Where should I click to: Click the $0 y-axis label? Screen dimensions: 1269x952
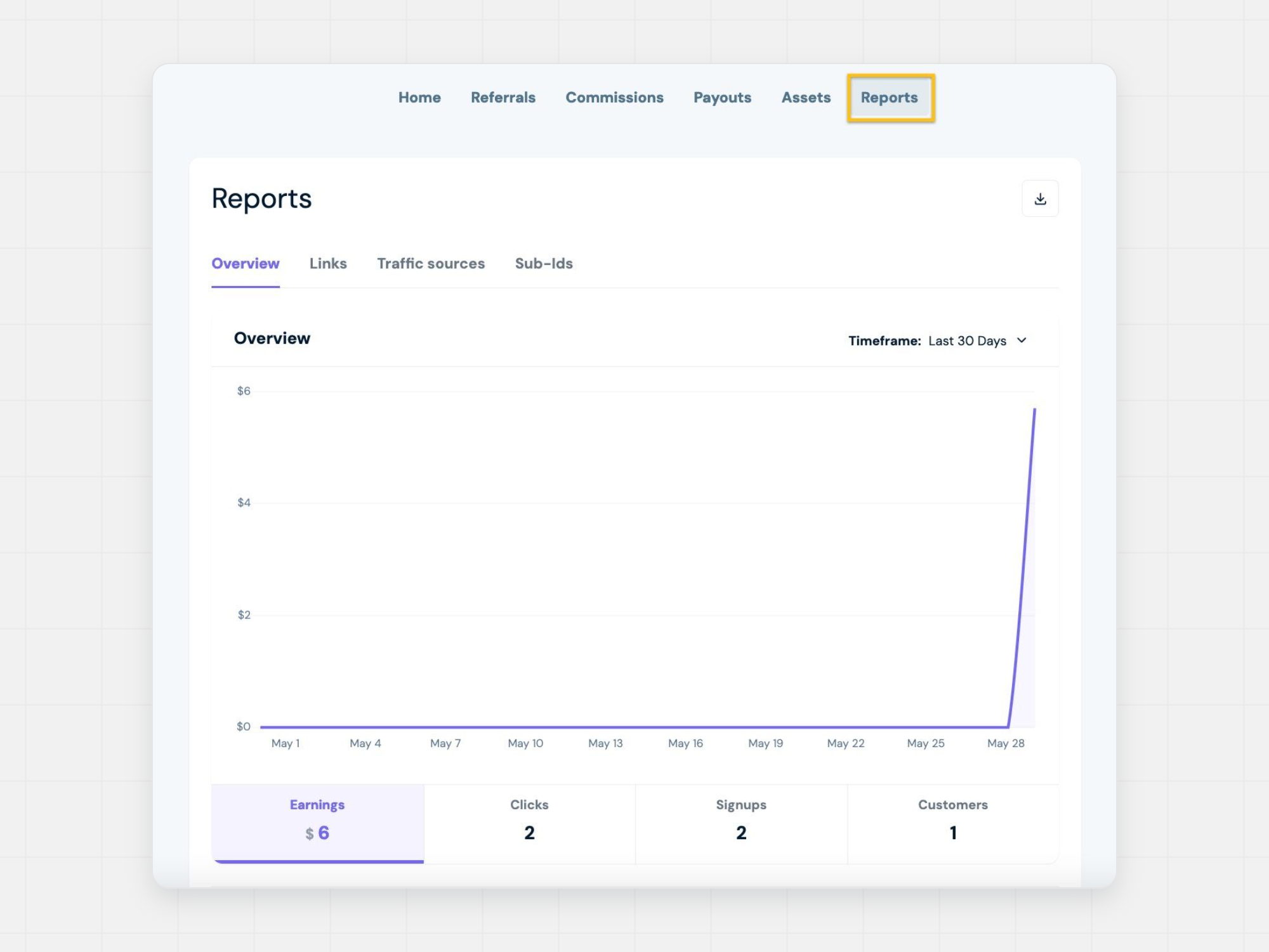pos(244,727)
